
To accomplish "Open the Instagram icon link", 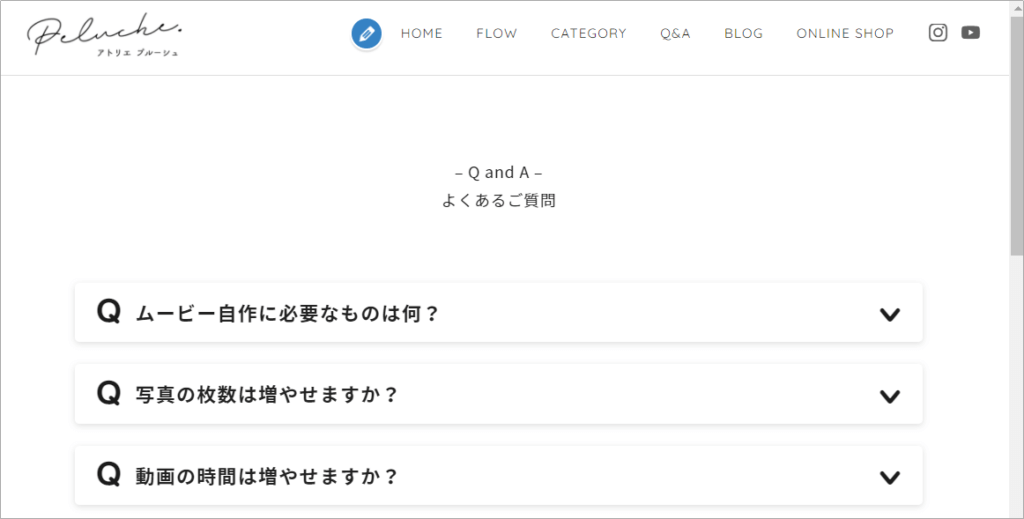I will (938, 33).
